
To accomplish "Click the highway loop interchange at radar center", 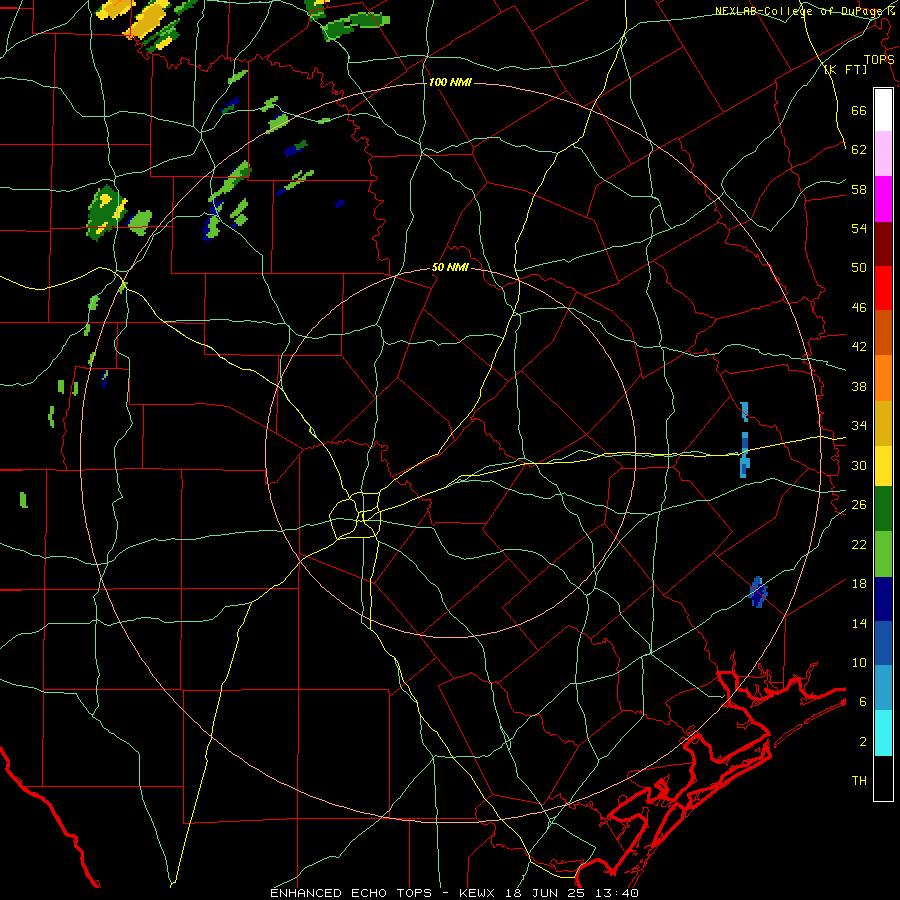I will click(355, 513).
